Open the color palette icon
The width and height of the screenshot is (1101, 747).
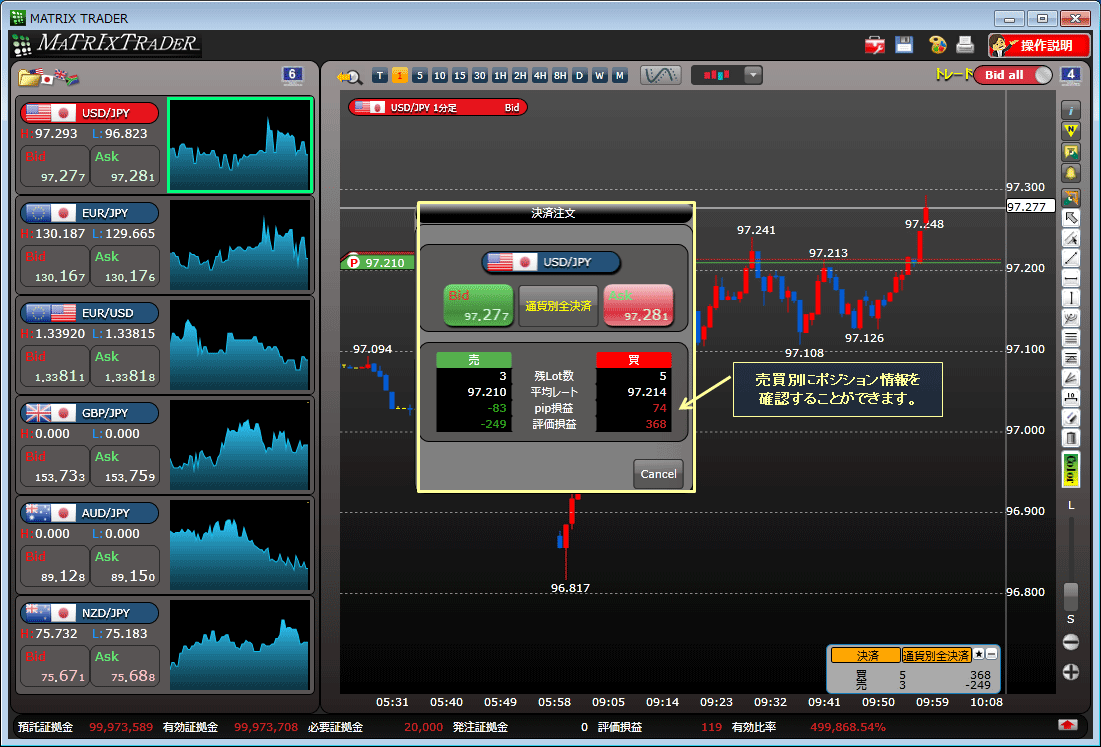[x=937, y=45]
